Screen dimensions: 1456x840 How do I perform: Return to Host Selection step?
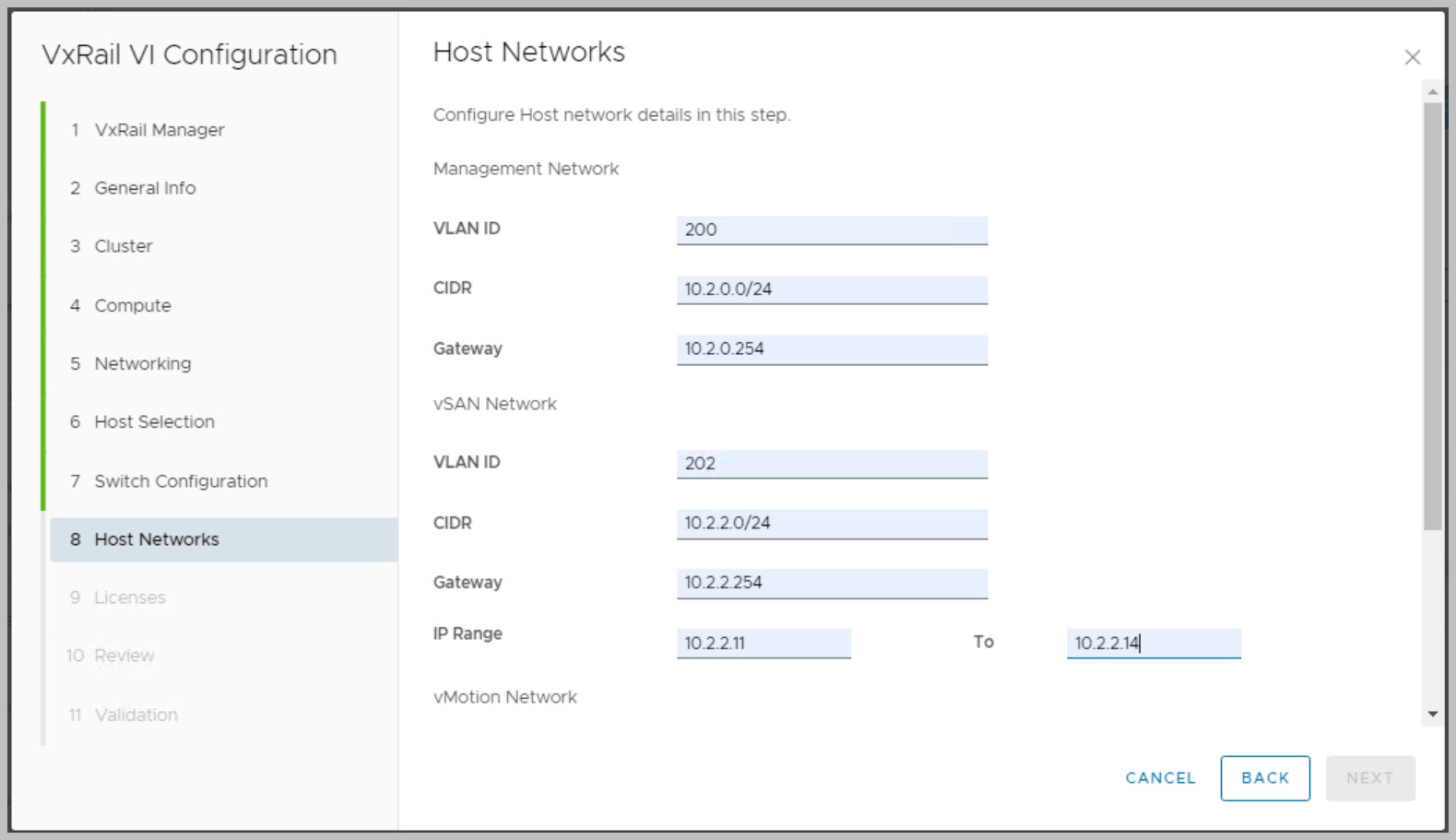(x=154, y=421)
